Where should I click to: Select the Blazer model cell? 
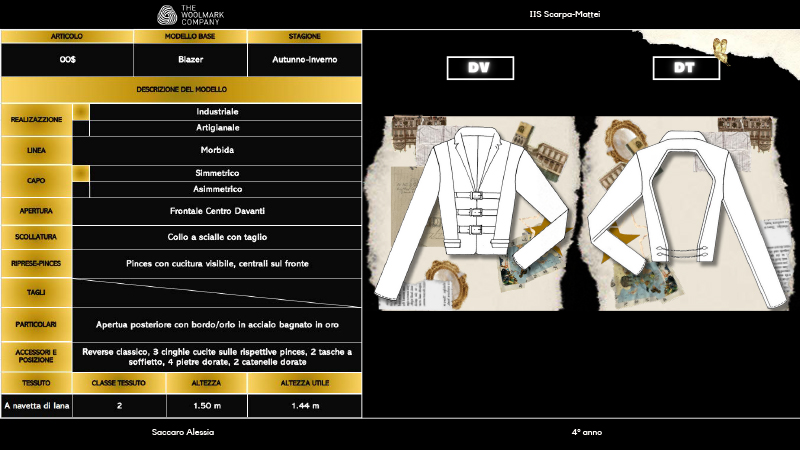click(189, 60)
